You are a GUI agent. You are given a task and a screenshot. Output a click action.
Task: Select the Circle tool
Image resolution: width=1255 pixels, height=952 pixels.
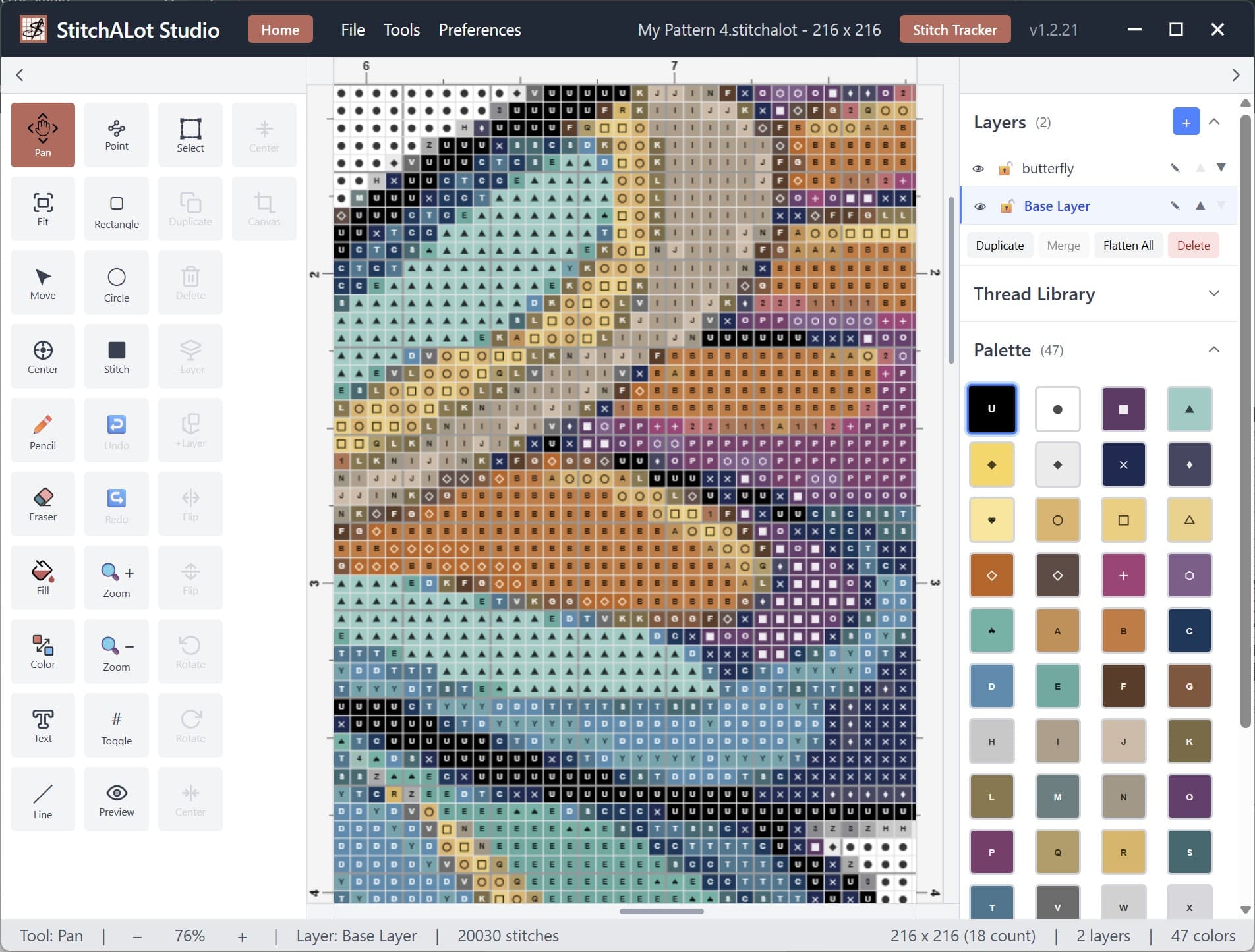(x=117, y=282)
